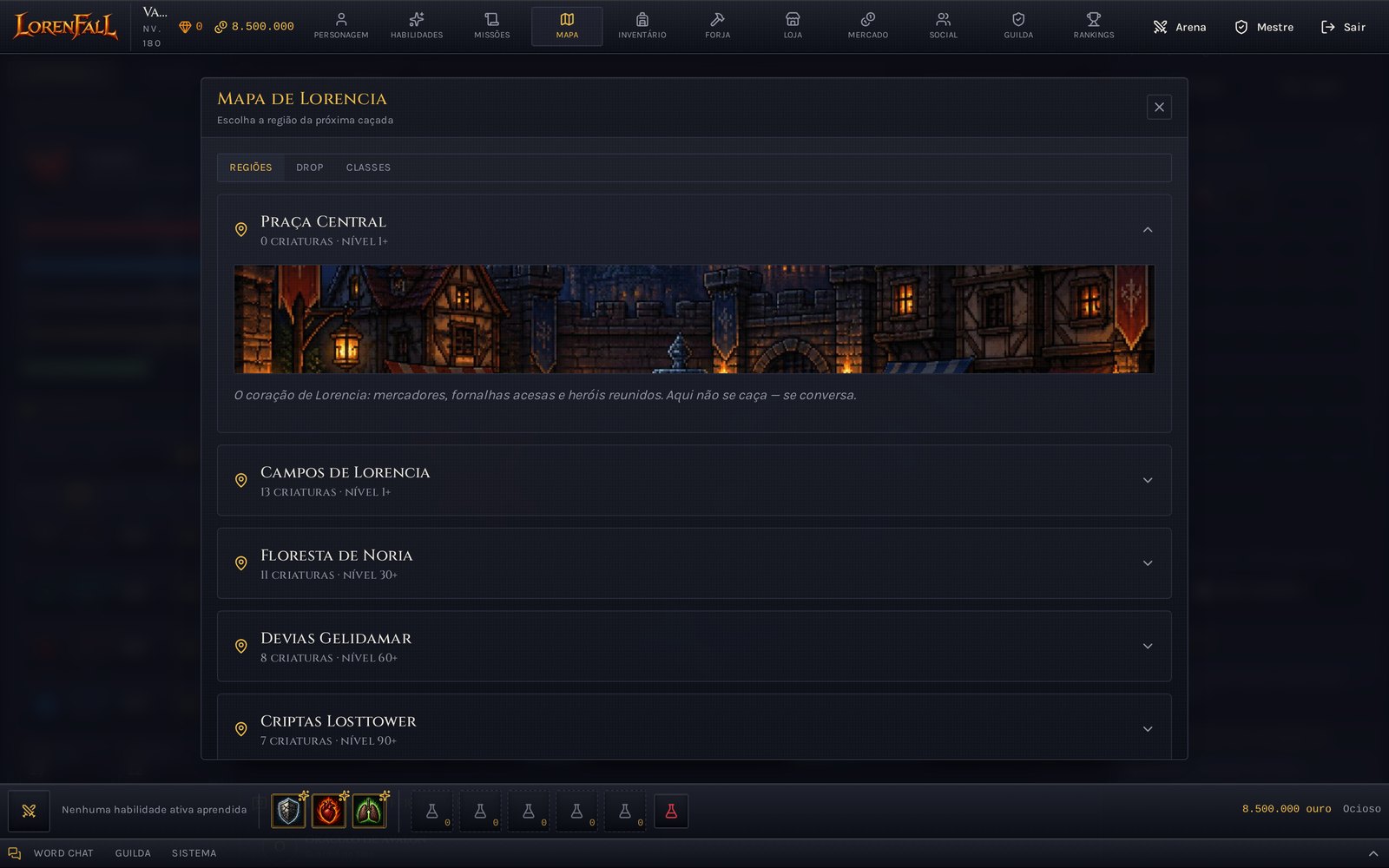Viewport: 1389px width, 868px height.
Task: Open the Forja hammer icon
Action: point(717,19)
